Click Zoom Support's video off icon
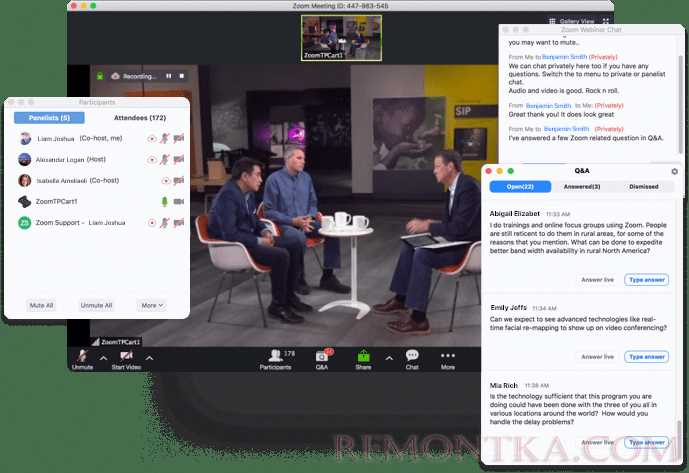This screenshot has width=689, height=473. coord(178,222)
